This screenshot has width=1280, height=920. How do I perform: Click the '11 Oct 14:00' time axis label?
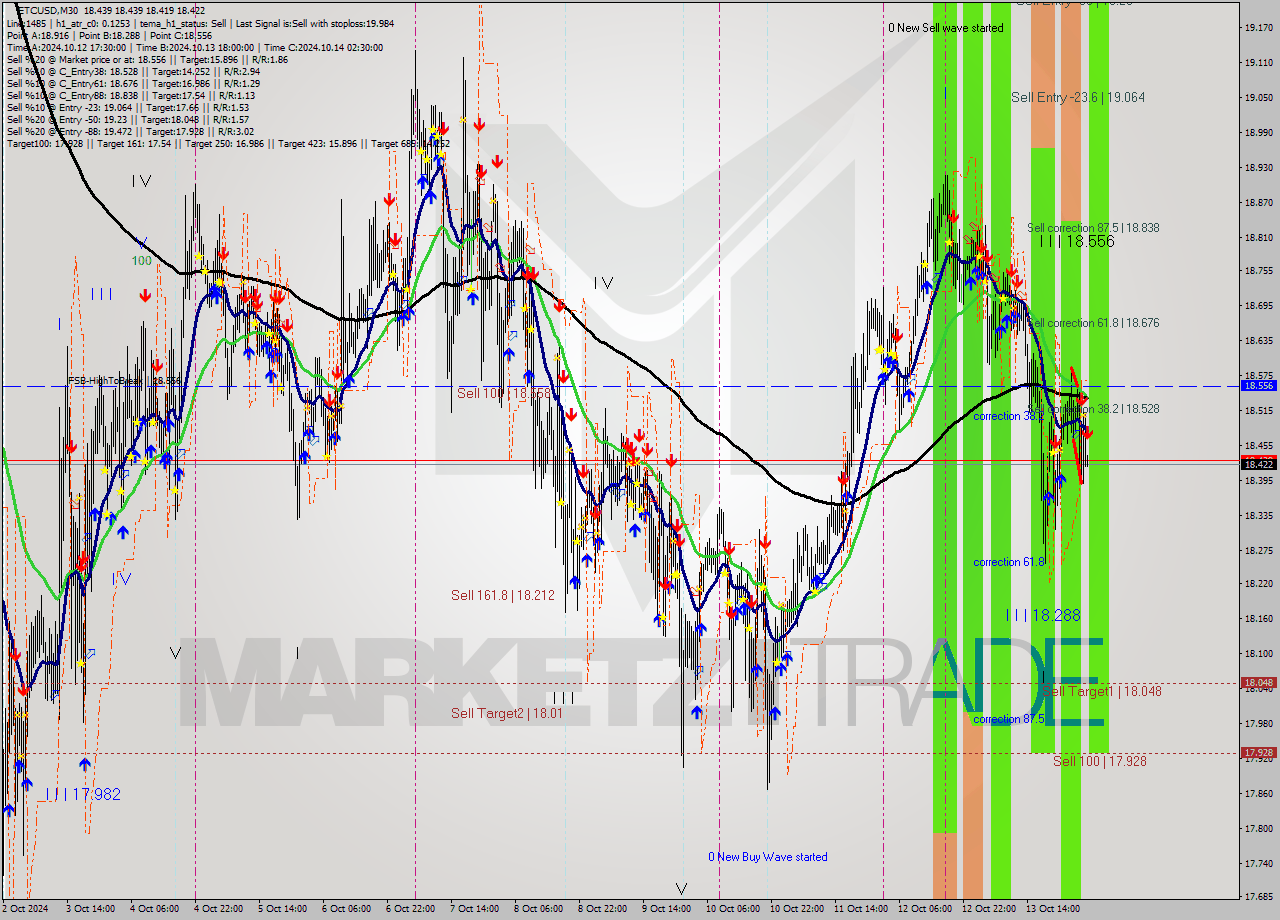tap(861, 909)
